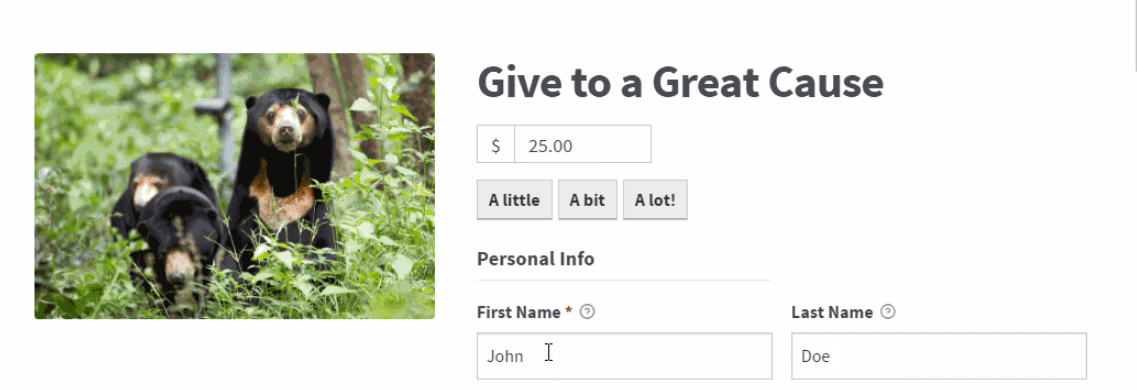Click the help icon beside First Name
This screenshot has width=1137, height=390.
pyautogui.click(x=588, y=312)
